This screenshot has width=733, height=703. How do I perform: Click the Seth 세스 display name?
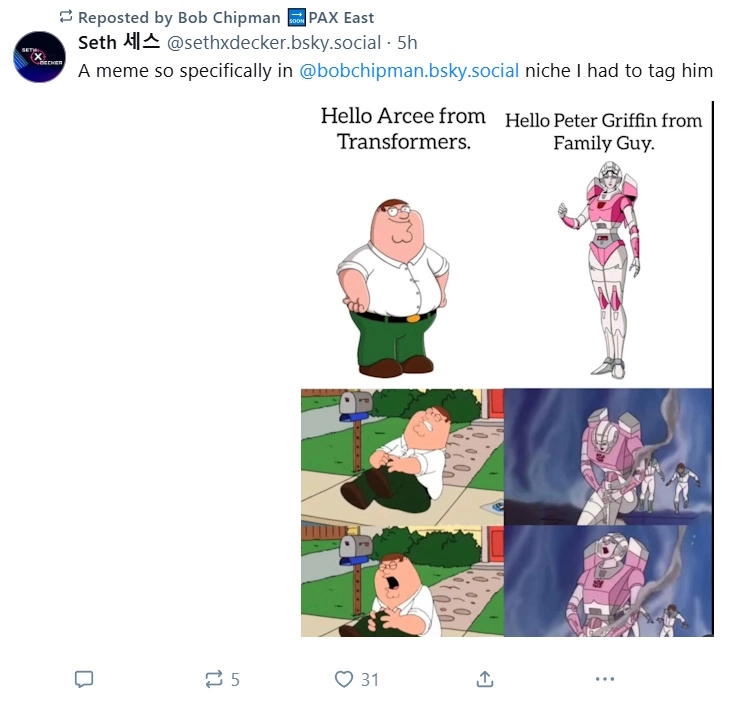[119, 43]
